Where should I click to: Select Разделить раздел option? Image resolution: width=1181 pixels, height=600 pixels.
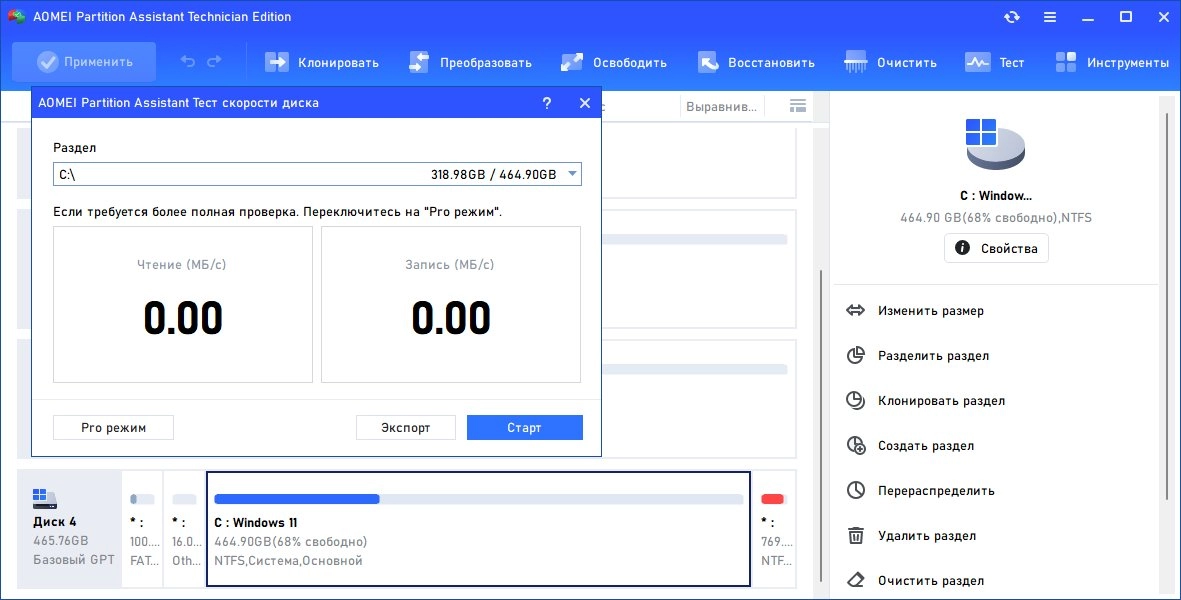pyautogui.click(x=932, y=355)
